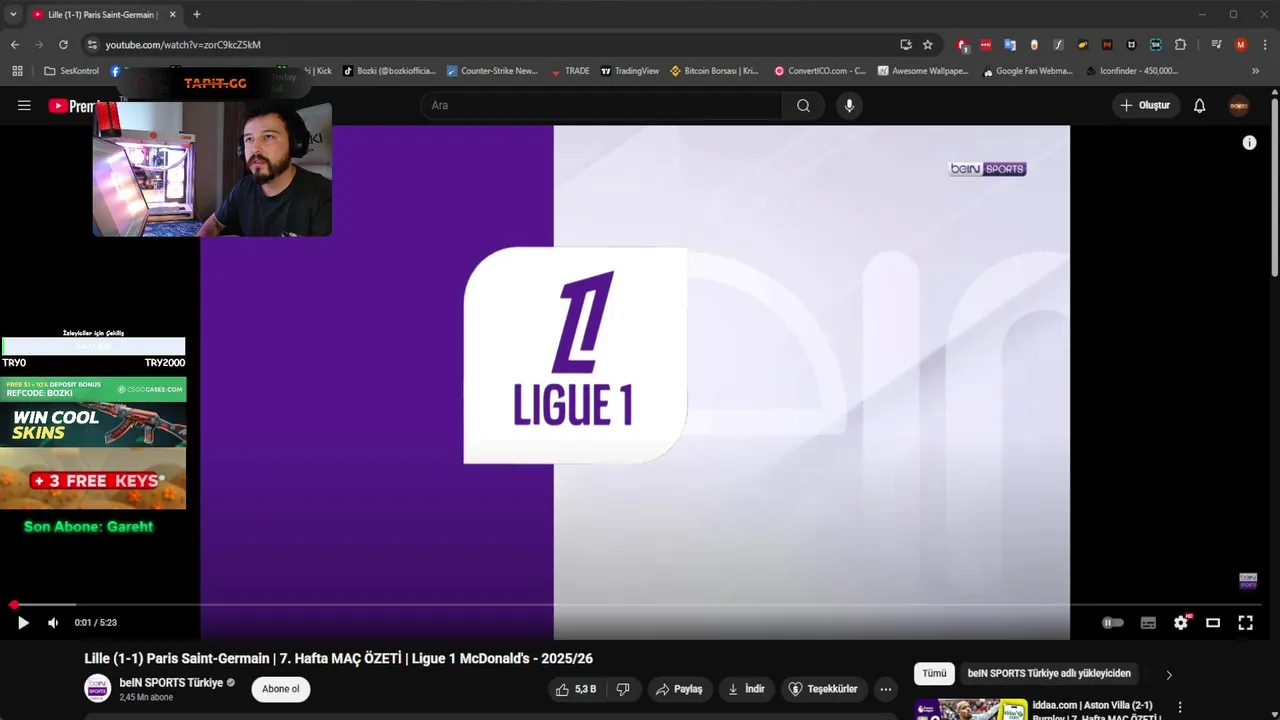Open the ConvertICO.com bookmark
This screenshot has width=1280, height=720.
pyautogui.click(x=820, y=71)
